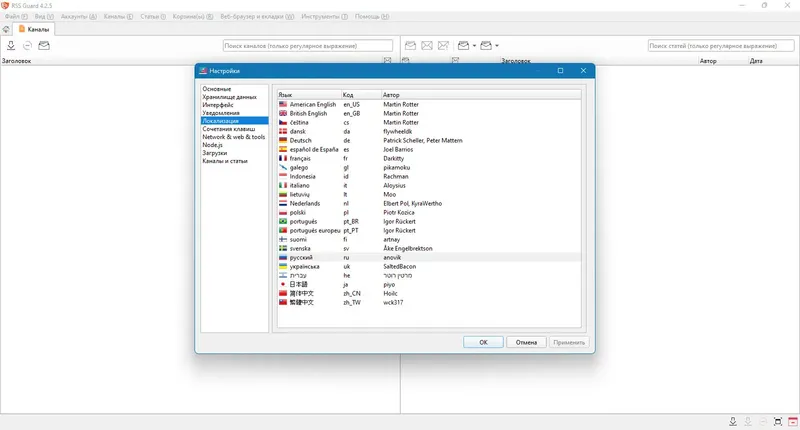Sort languages by Код column header

(x=361, y=95)
